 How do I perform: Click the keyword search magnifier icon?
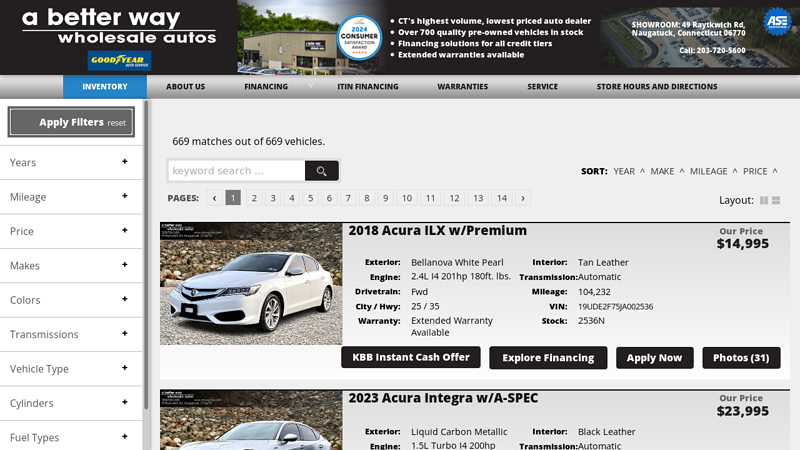pos(321,171)
